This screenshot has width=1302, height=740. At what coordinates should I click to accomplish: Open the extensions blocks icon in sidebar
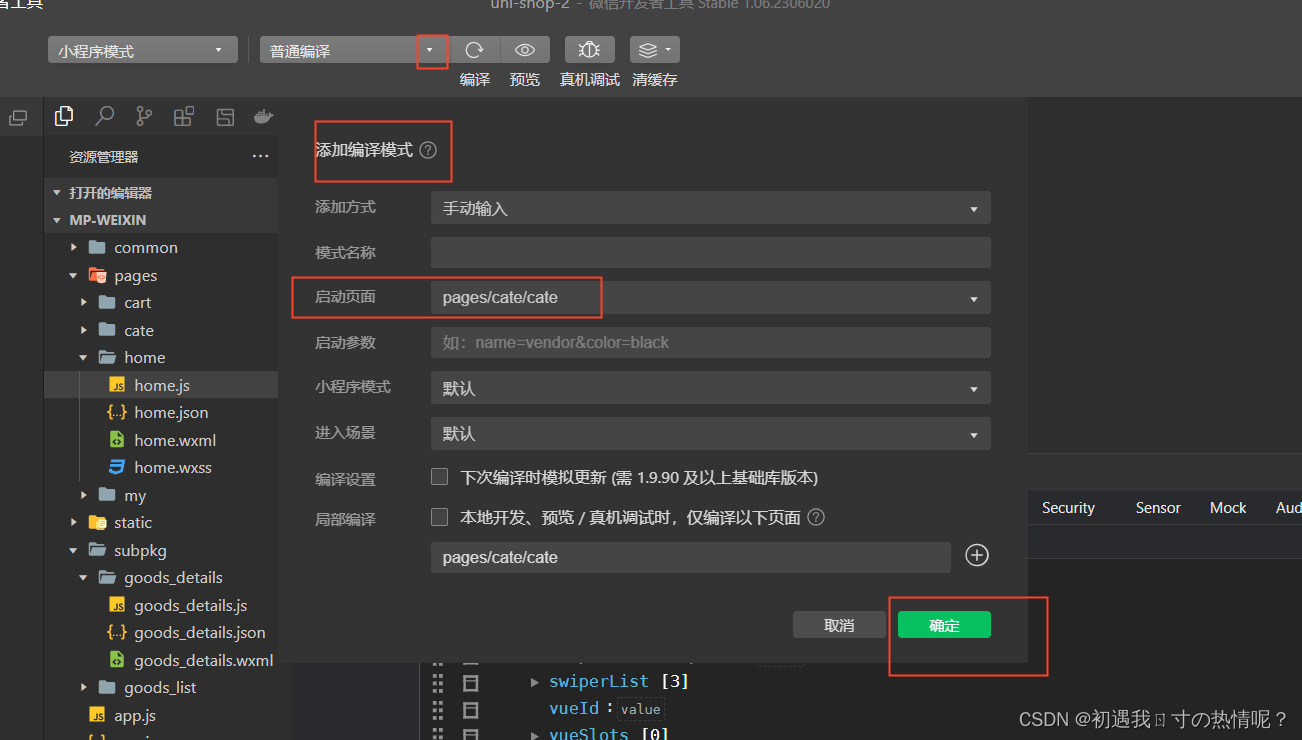click(184, 116)
